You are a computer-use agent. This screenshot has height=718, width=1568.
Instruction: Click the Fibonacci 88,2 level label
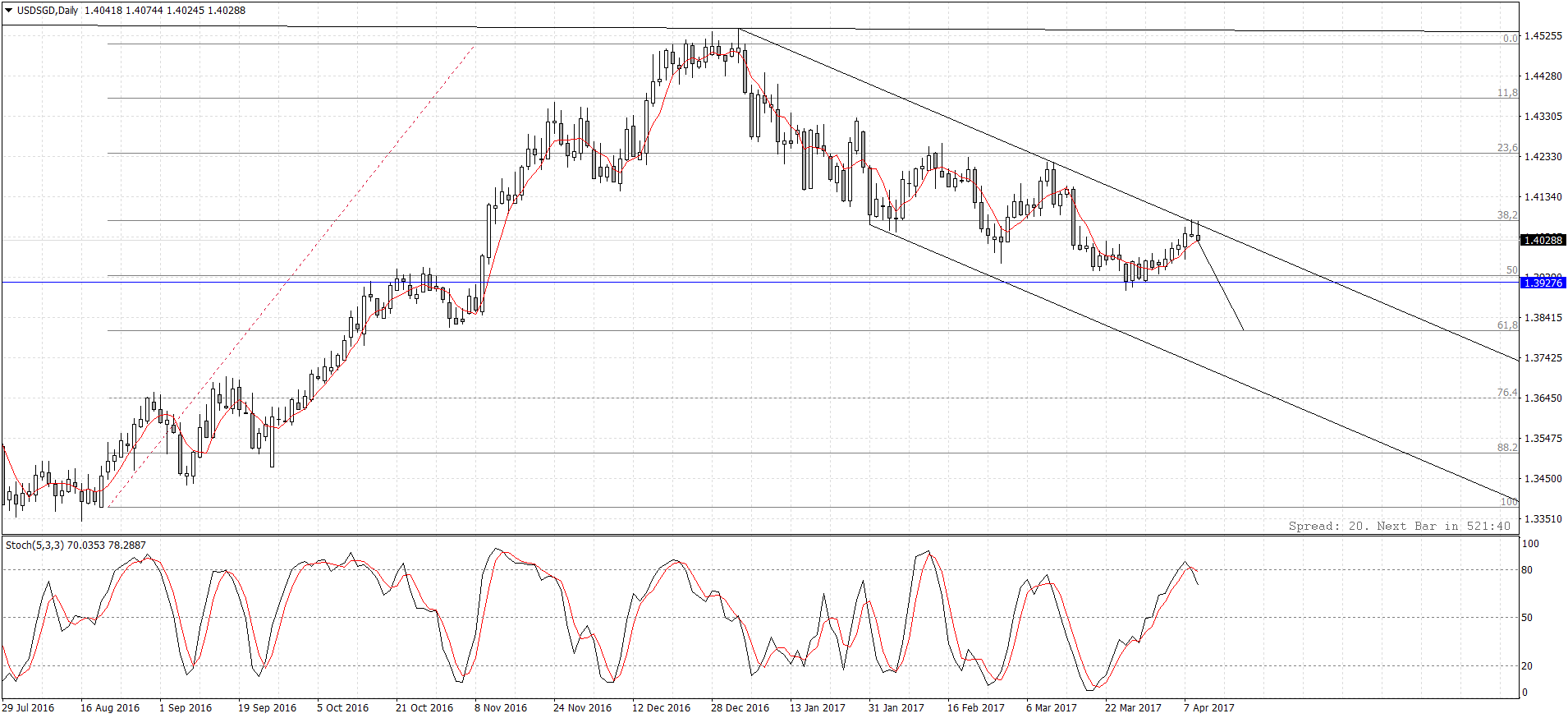(1508, 448)
